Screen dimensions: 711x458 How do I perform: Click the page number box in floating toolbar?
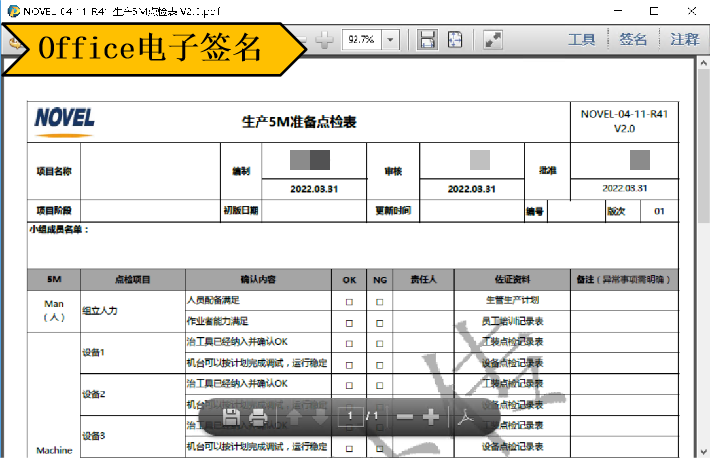[x=350, y=417]
